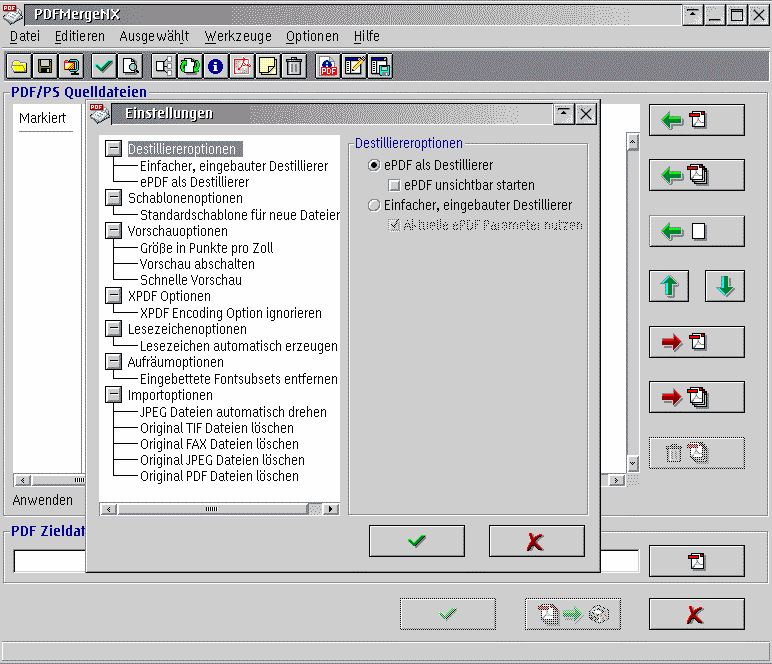Click the magnifier preview toolbar icon
Image resolution: width=772 pixels, height=664 pixels.
[130, 67]
